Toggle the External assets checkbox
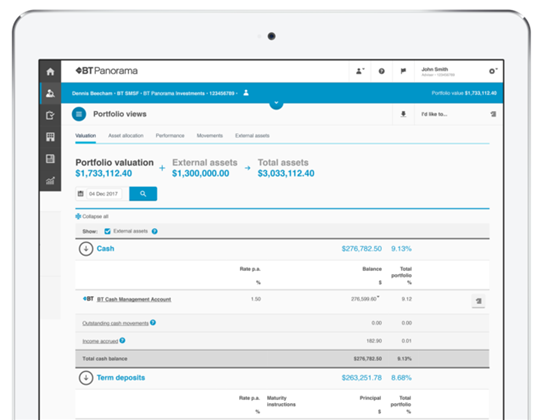This screenshot has height=420, width=541. point(107,231)
